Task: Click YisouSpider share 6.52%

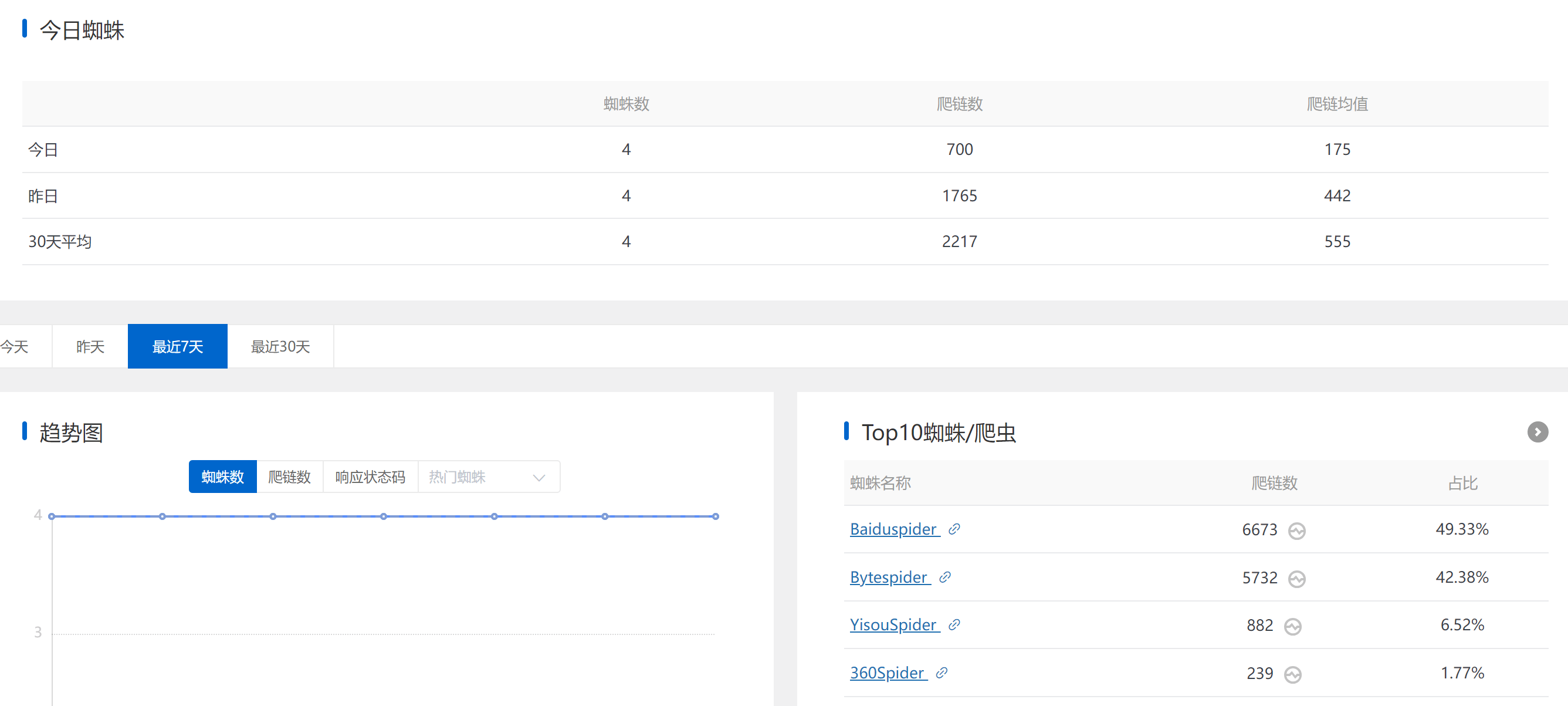Action: pos(1462,624)
